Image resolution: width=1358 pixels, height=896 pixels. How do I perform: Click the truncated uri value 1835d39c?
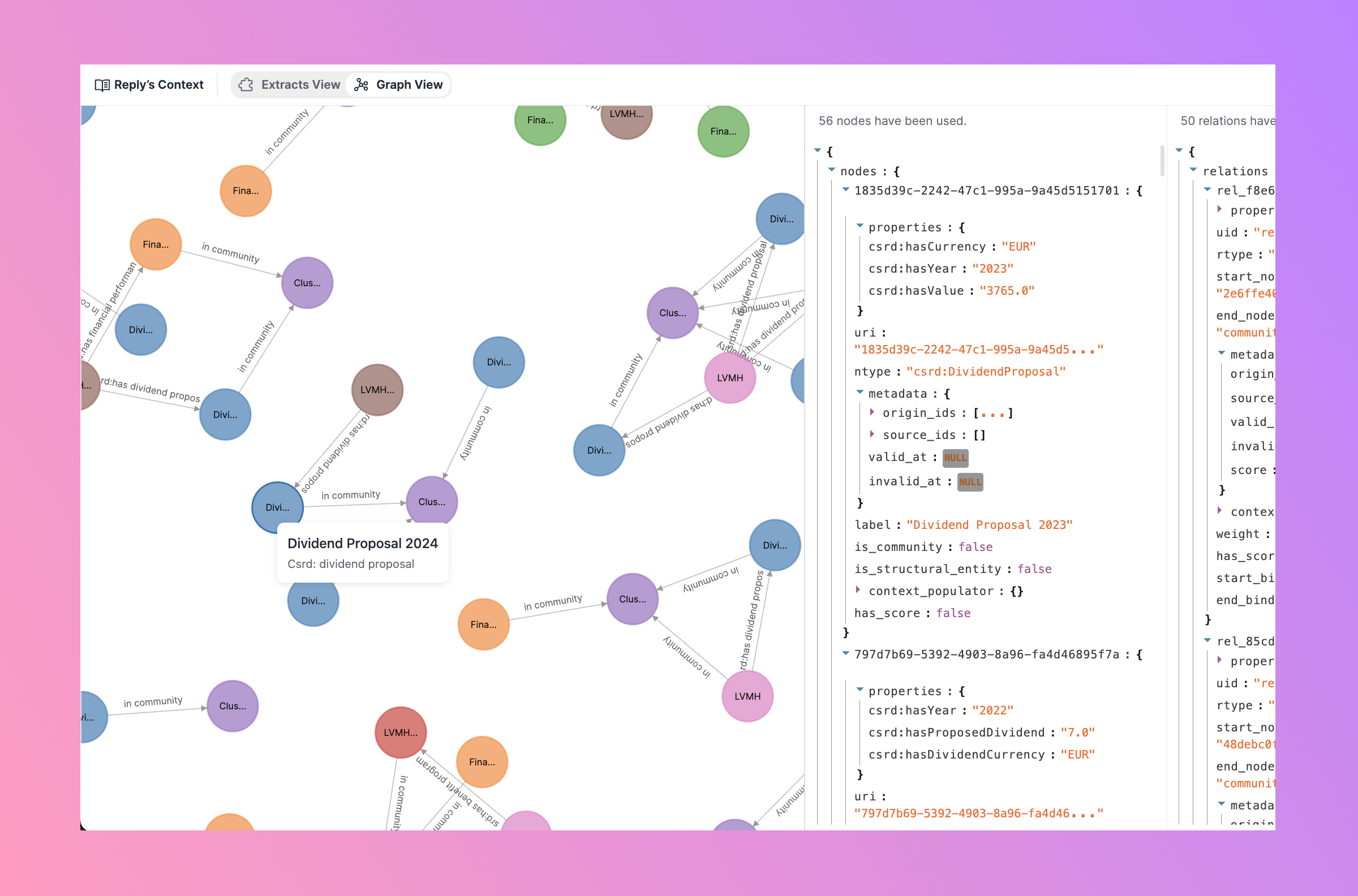tap(978, 350)
